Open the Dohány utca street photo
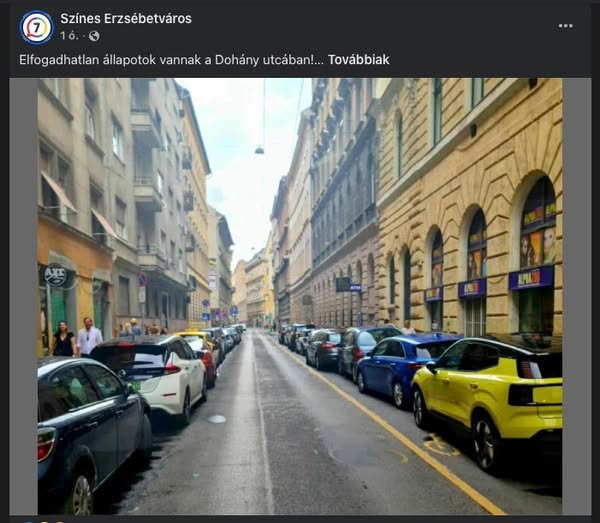Viewport: 600px width, 523px height. coord(300,297)
